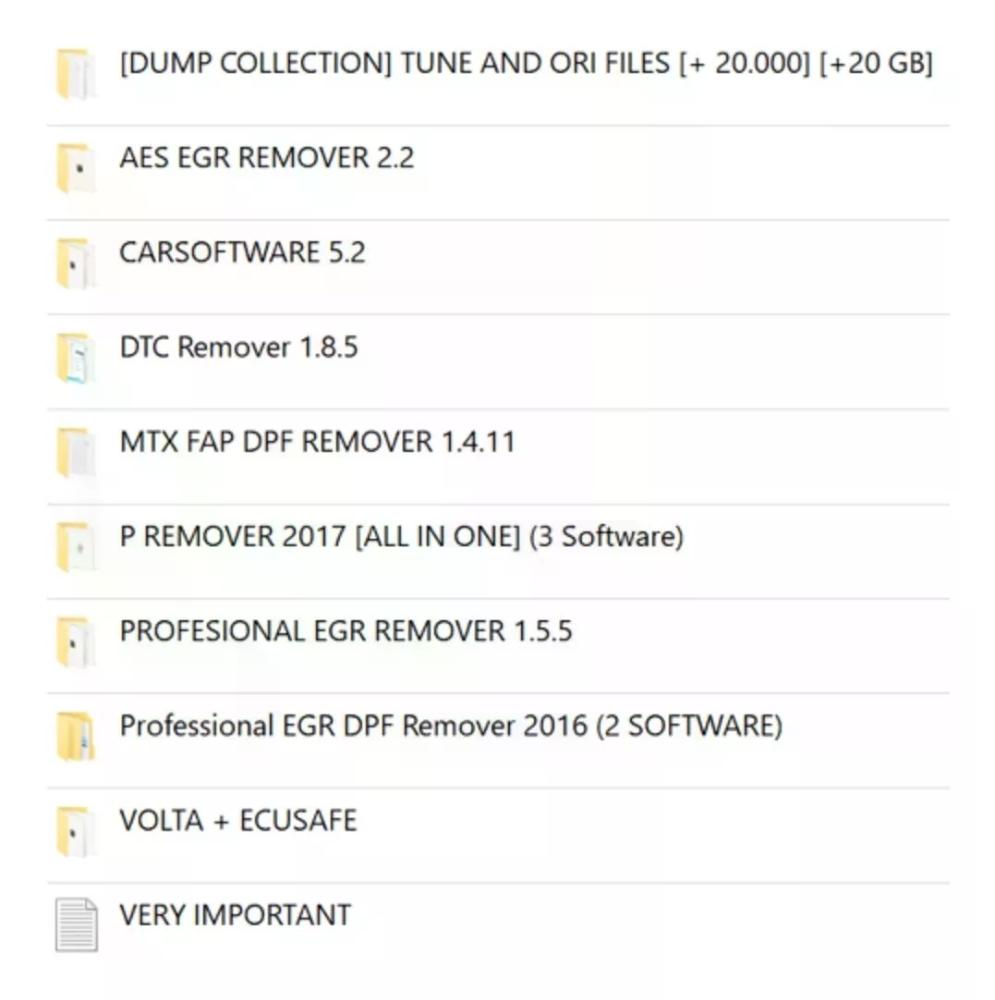
Task: Click the CARSOFTWARE 5.2 folder icon
Action: coord(76,262)
